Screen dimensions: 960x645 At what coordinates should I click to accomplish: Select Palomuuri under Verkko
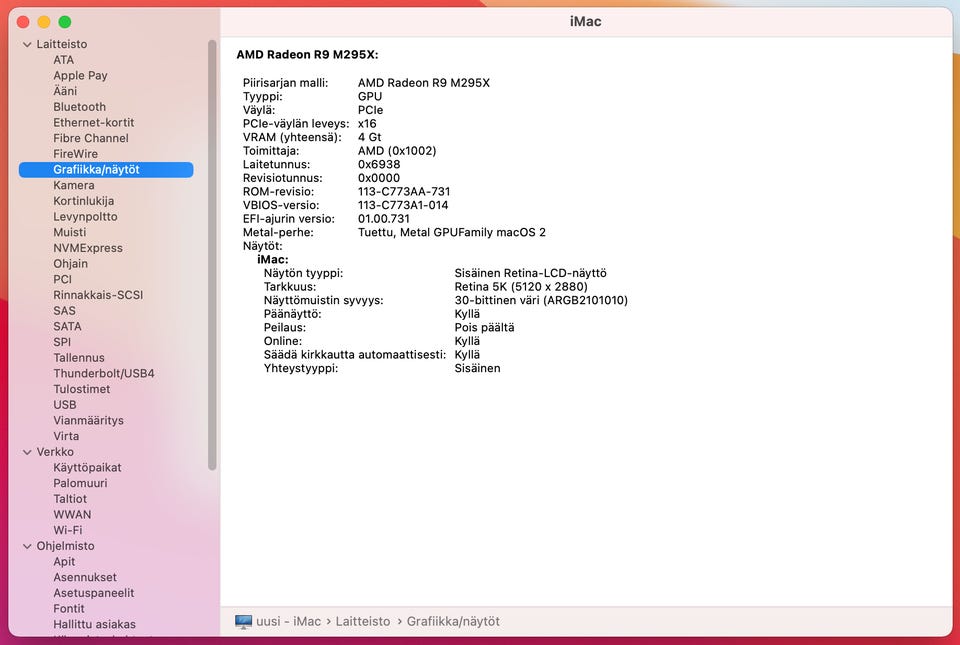[x=80, y=483]
